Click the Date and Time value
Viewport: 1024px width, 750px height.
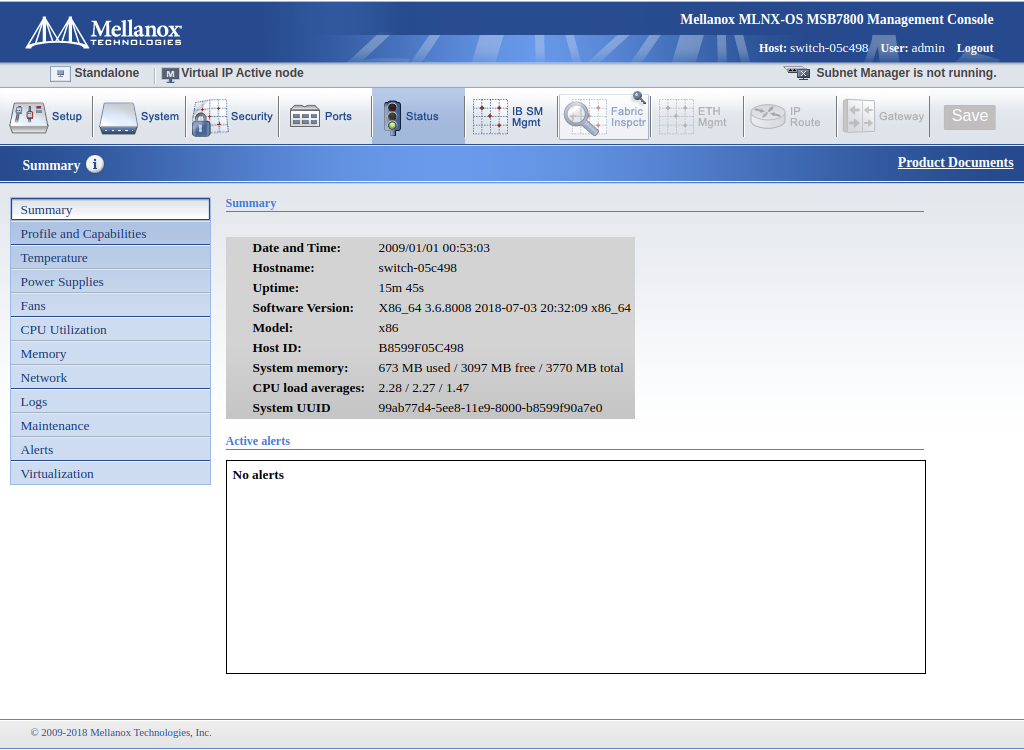point(434,248)
